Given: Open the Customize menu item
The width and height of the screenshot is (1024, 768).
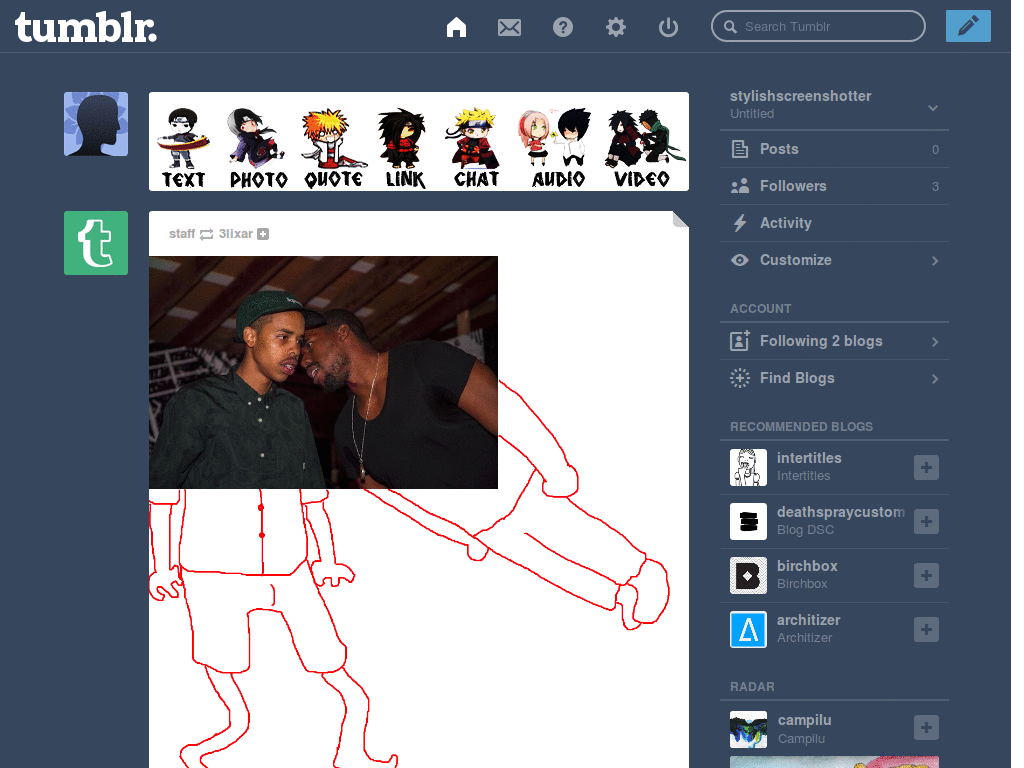Looking at the screenshot, I should click(x=835, y=260).
